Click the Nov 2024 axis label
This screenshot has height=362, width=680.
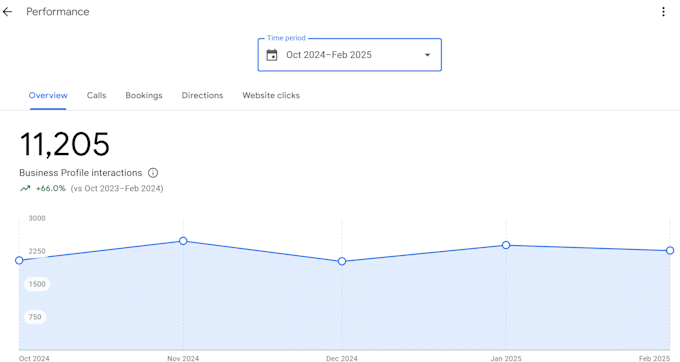pos(183,358)
